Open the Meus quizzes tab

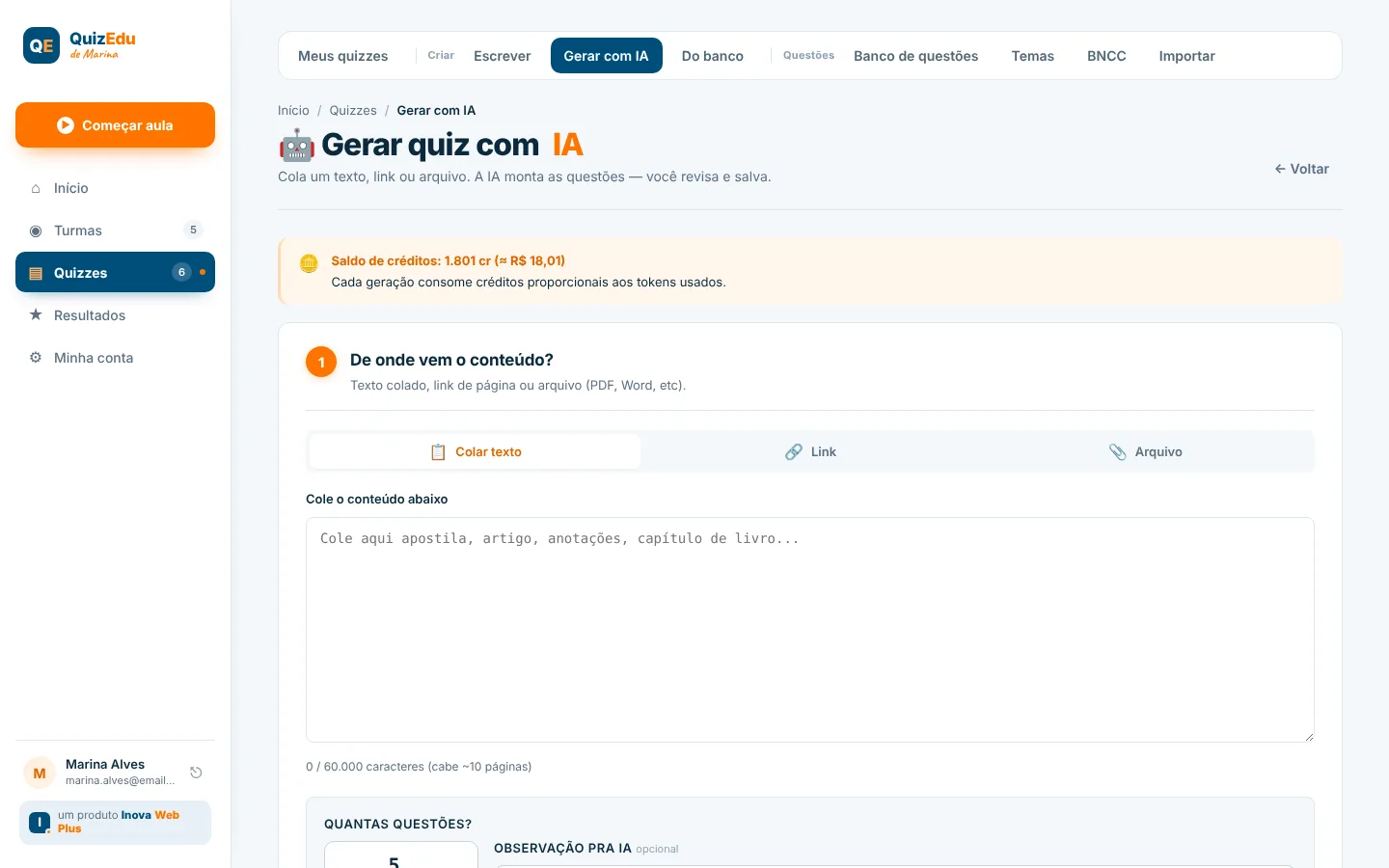coord(343,56)
